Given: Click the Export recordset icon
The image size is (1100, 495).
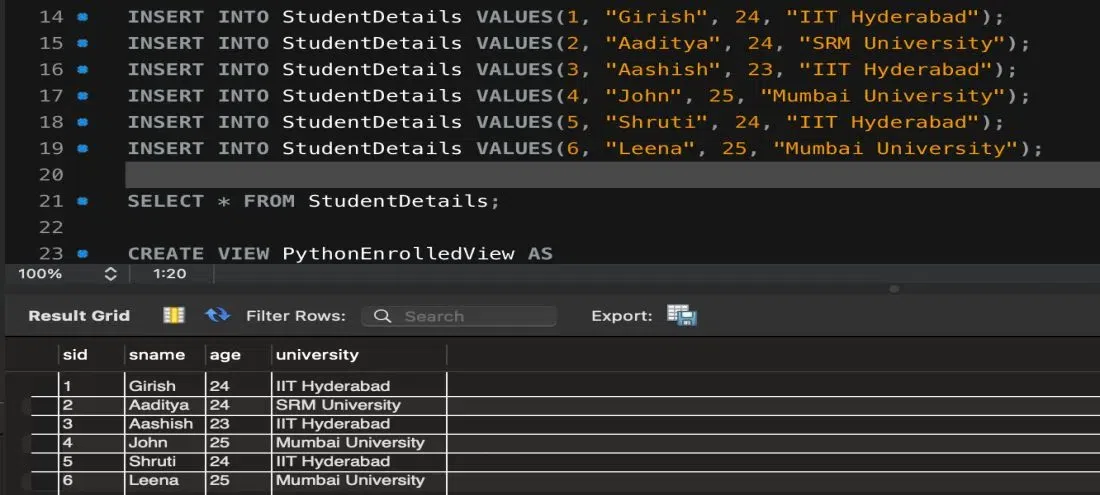Looking at the screenshot, I should [682, 315].
